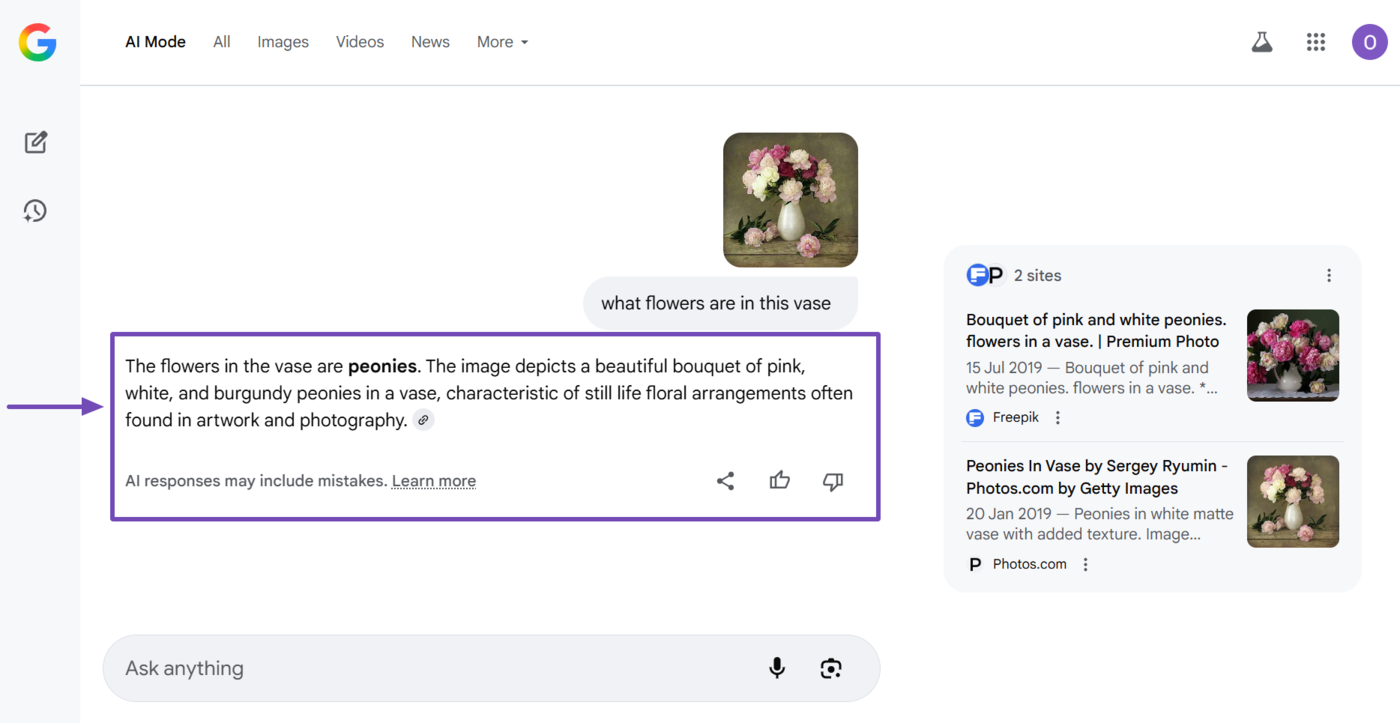Start a new search with the compose icon
Image resolution: width=1400 pixels, height=723 pixels.
click(36, 142)
